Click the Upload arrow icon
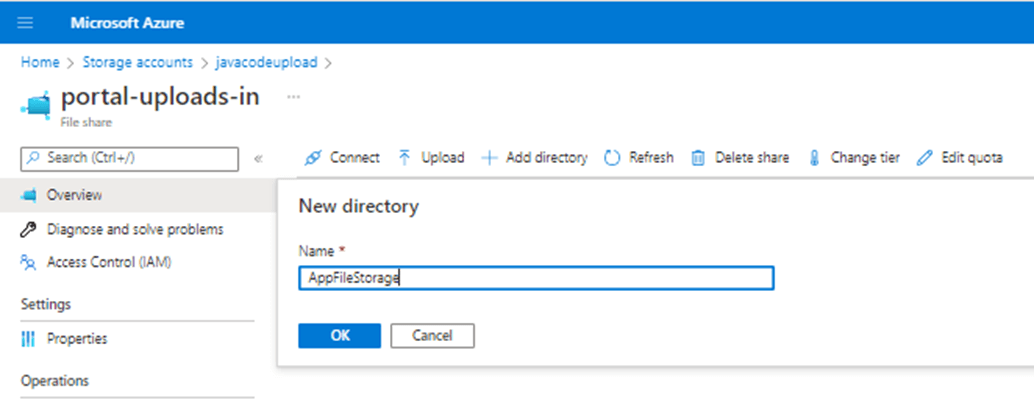The image size is (1034, 403). click(x=405, y=158)
